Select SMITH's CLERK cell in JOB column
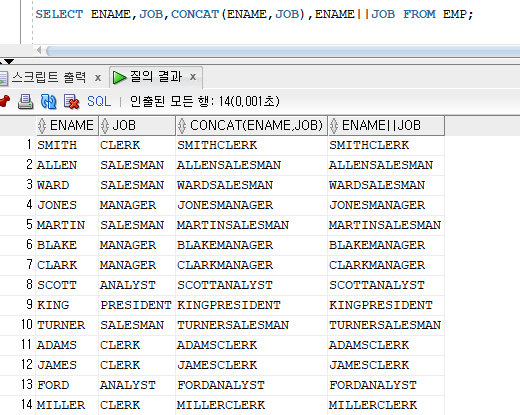 click(137, 145)
